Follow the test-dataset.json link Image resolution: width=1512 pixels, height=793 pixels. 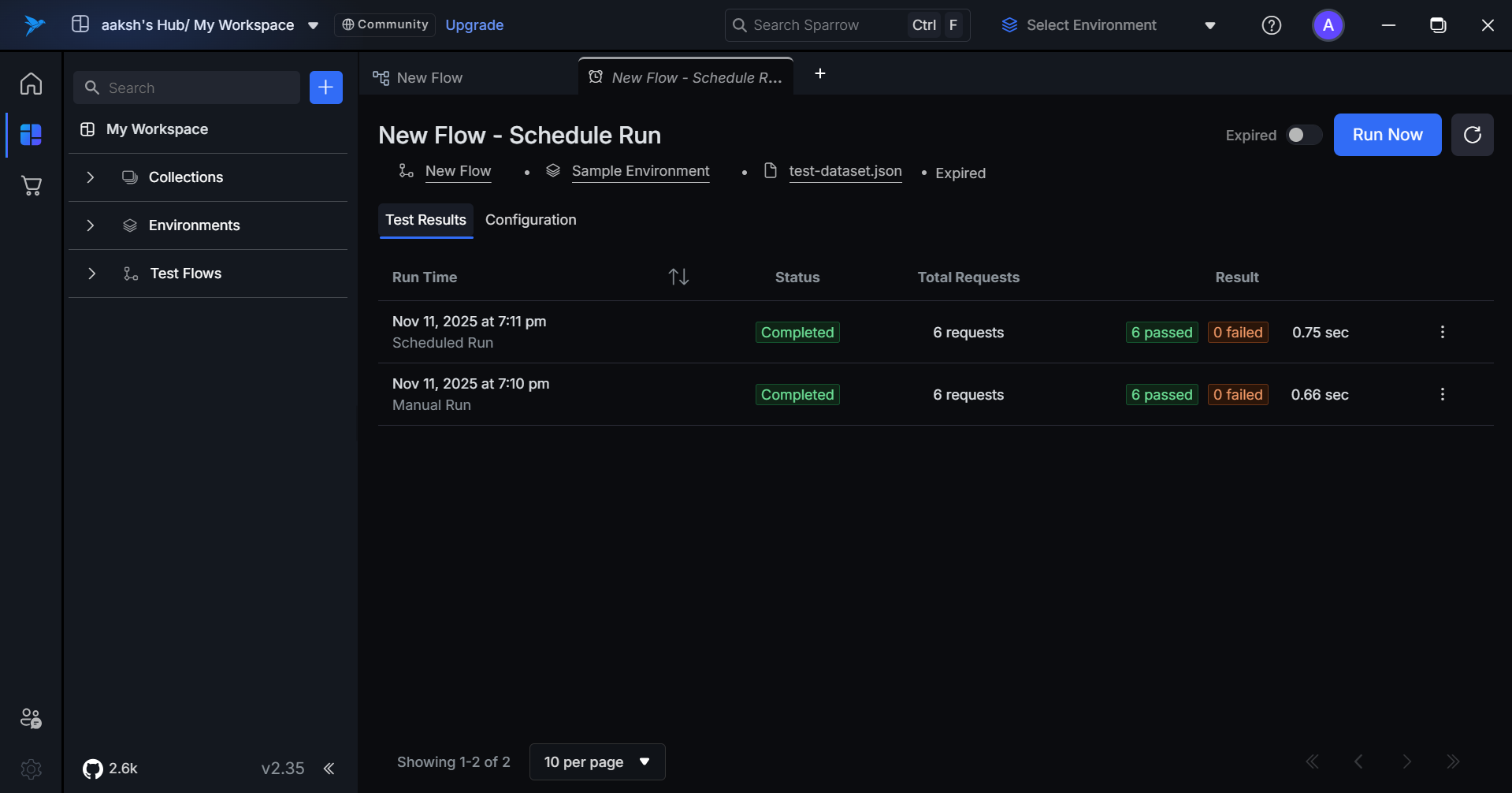845,171
